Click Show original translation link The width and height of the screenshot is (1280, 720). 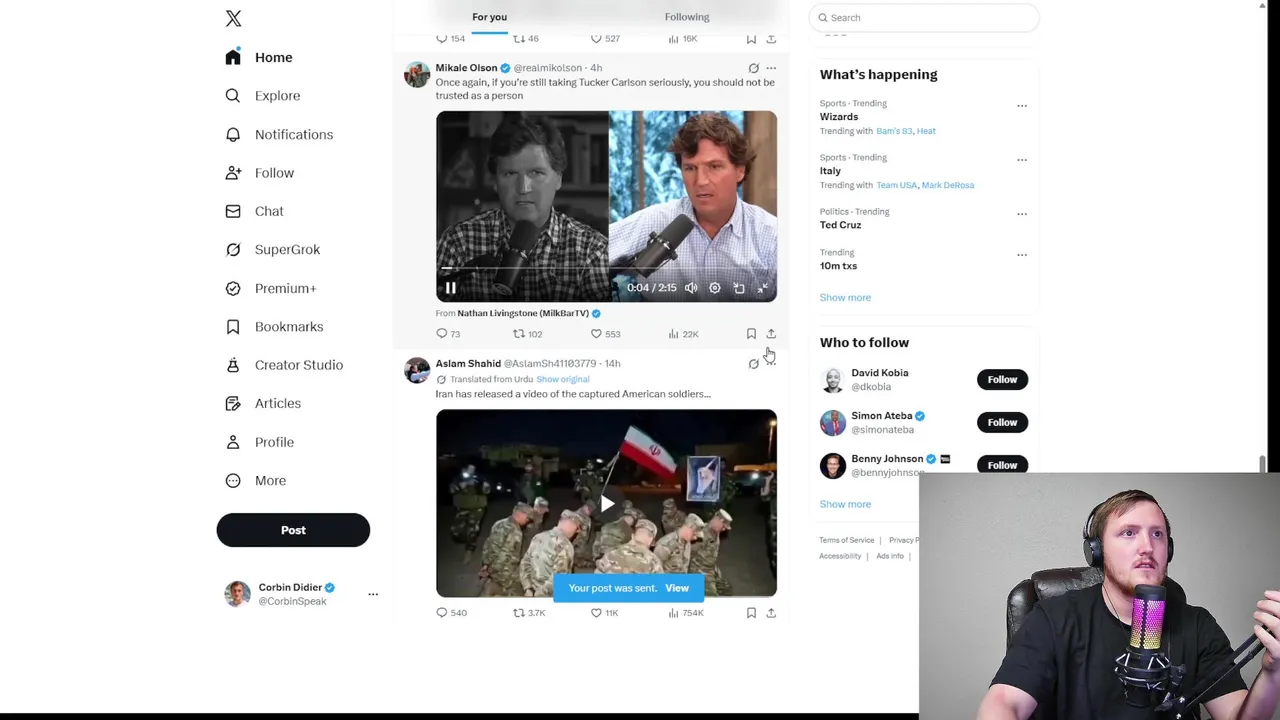tap(563, 379)
